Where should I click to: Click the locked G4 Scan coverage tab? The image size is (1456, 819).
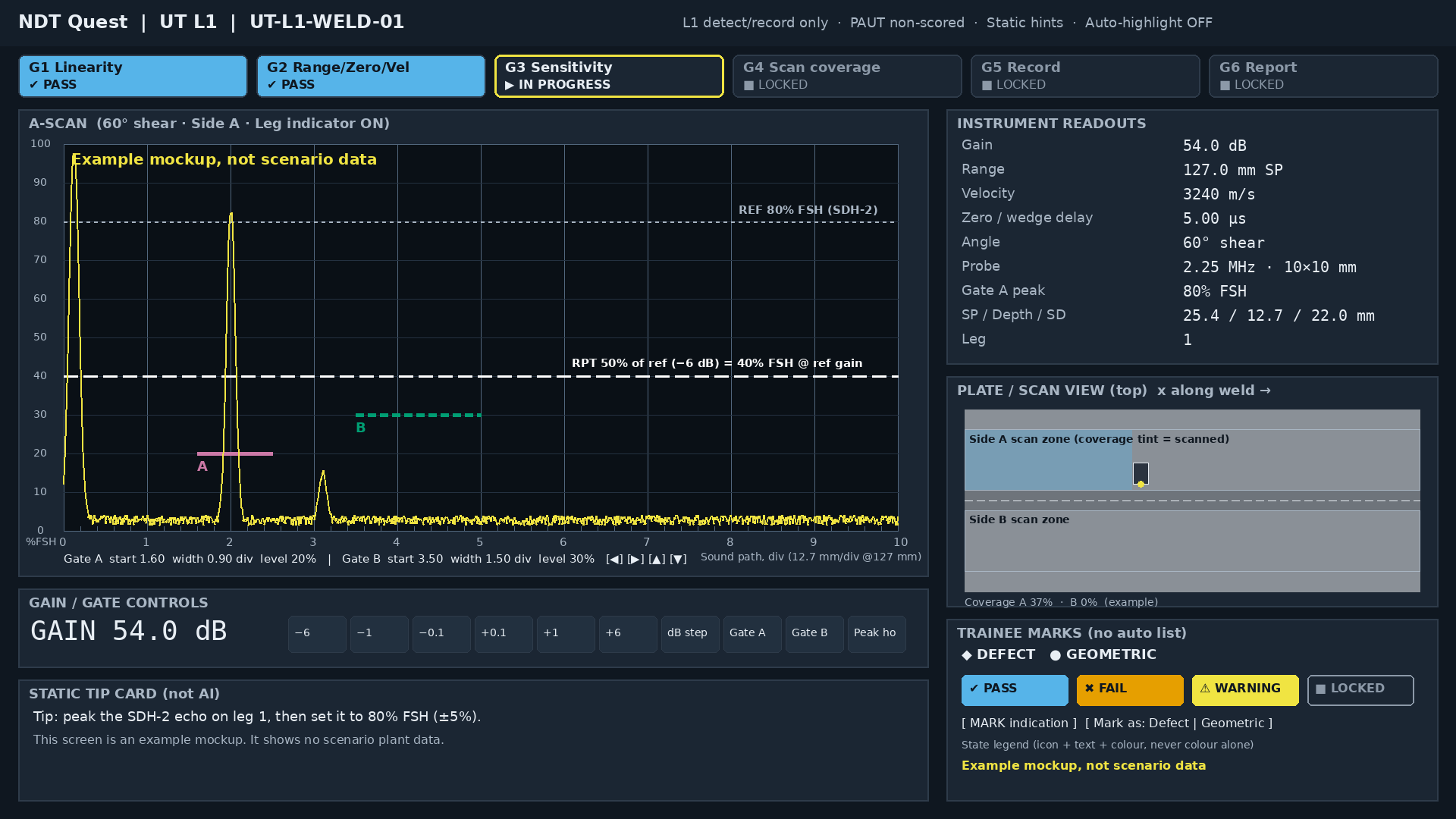pyautogui.click(x=847, y=76)
